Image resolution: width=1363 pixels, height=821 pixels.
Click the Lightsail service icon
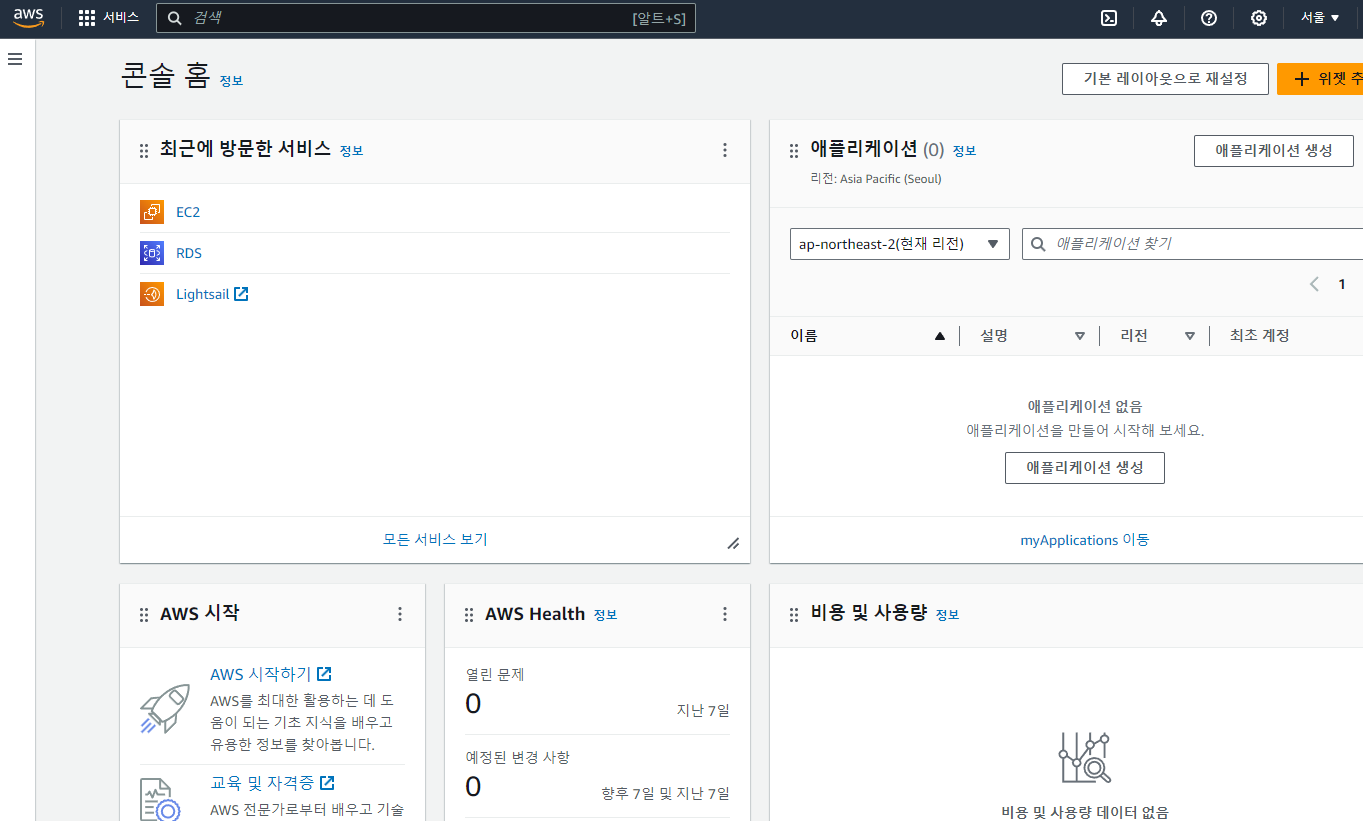coord(152,294)
